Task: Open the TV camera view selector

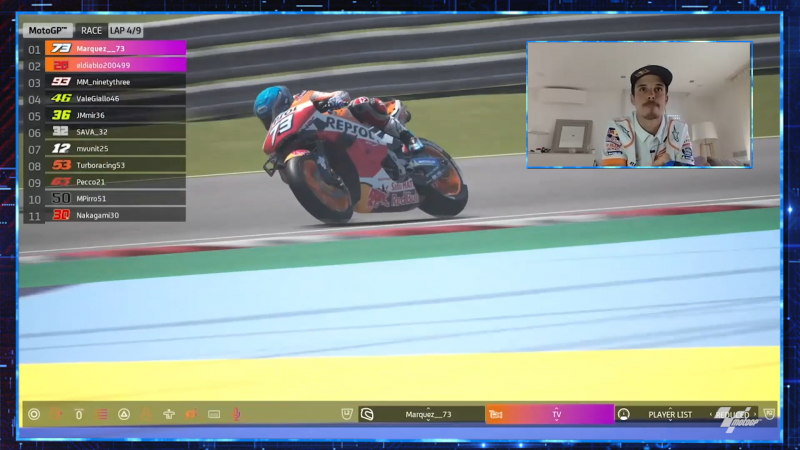Action: pos(549,414)
